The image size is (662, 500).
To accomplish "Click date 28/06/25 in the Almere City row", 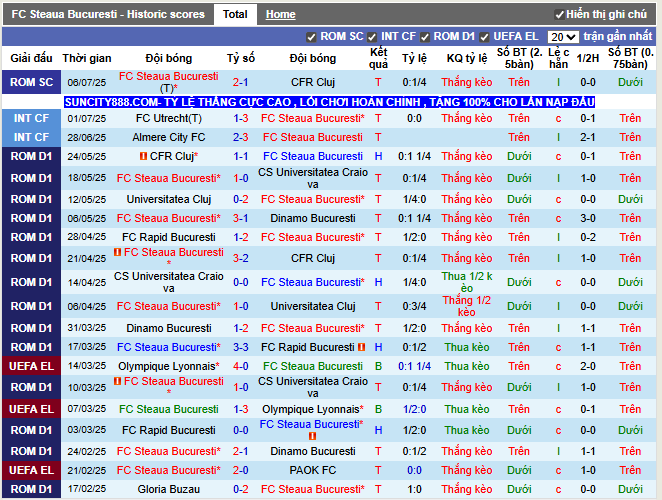I will coord(87,137).
